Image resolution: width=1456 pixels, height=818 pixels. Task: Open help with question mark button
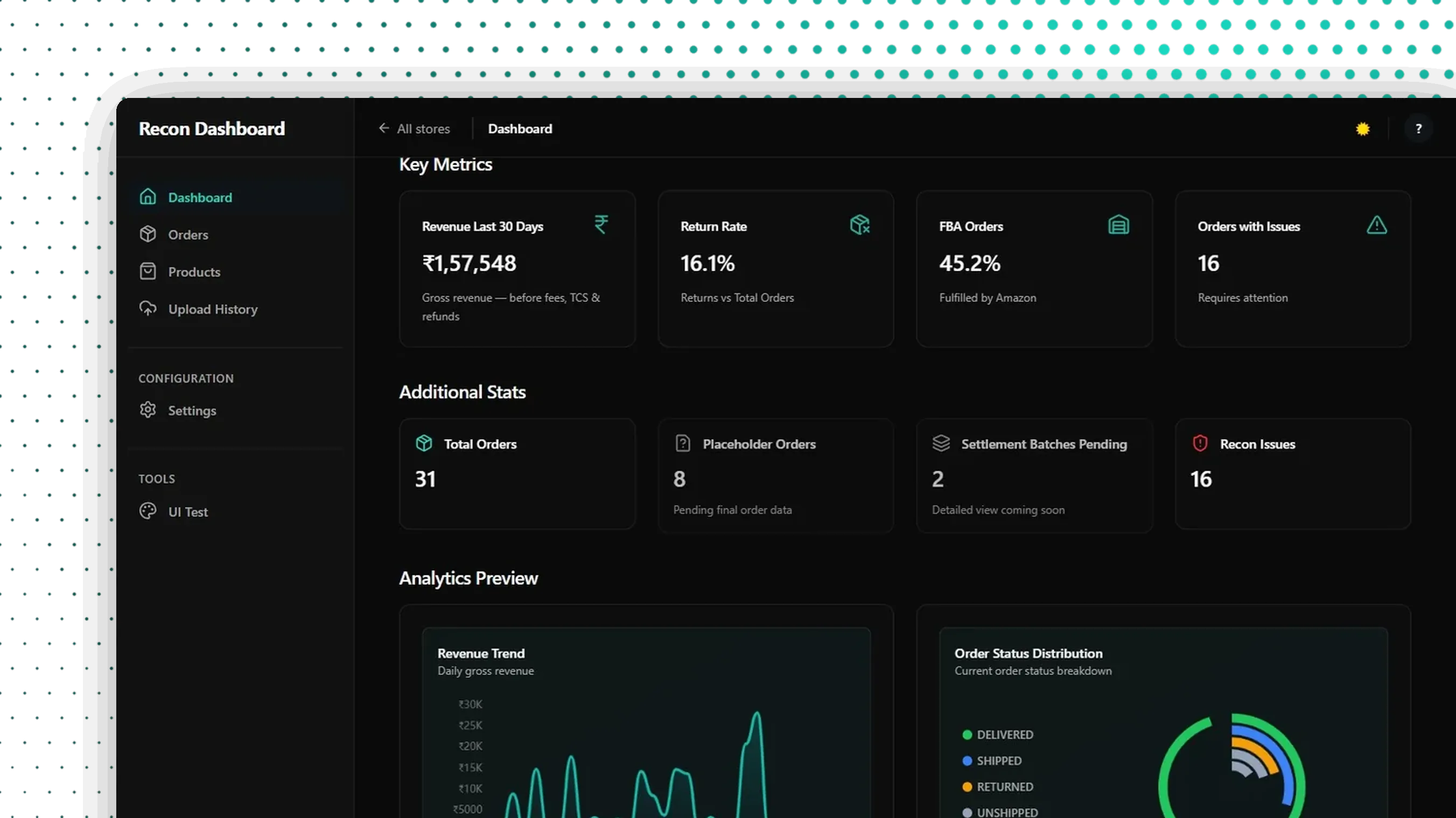(1418, 129)
